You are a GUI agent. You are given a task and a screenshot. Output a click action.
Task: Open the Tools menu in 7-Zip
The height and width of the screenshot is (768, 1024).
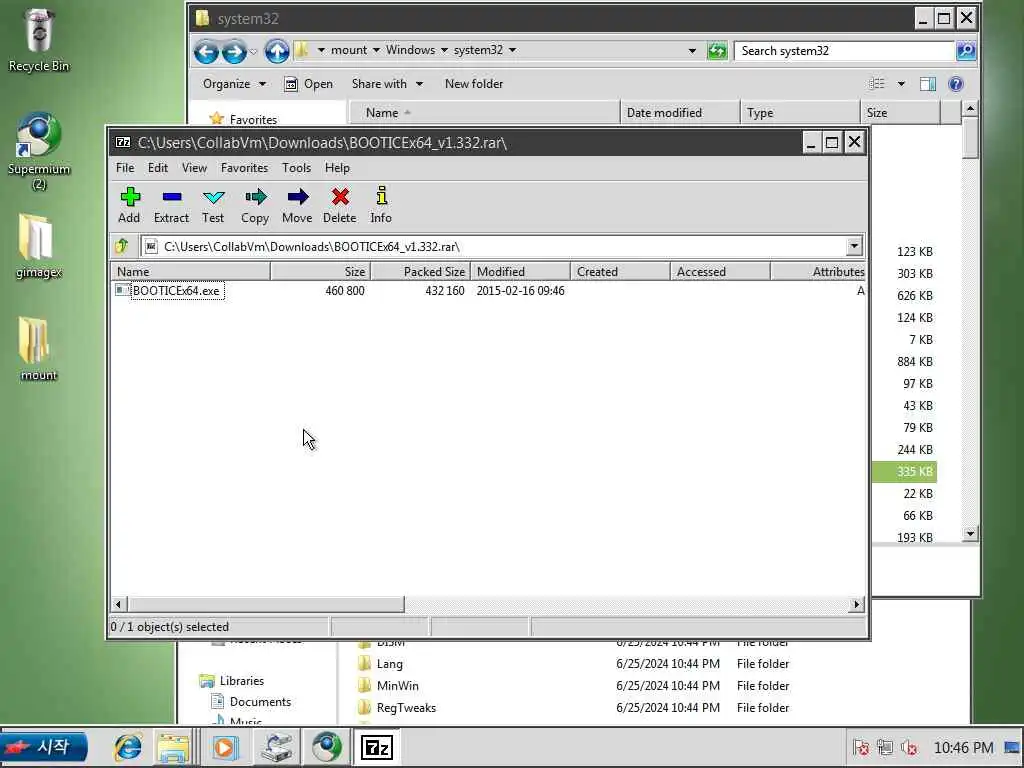click(x=296, y=168)
